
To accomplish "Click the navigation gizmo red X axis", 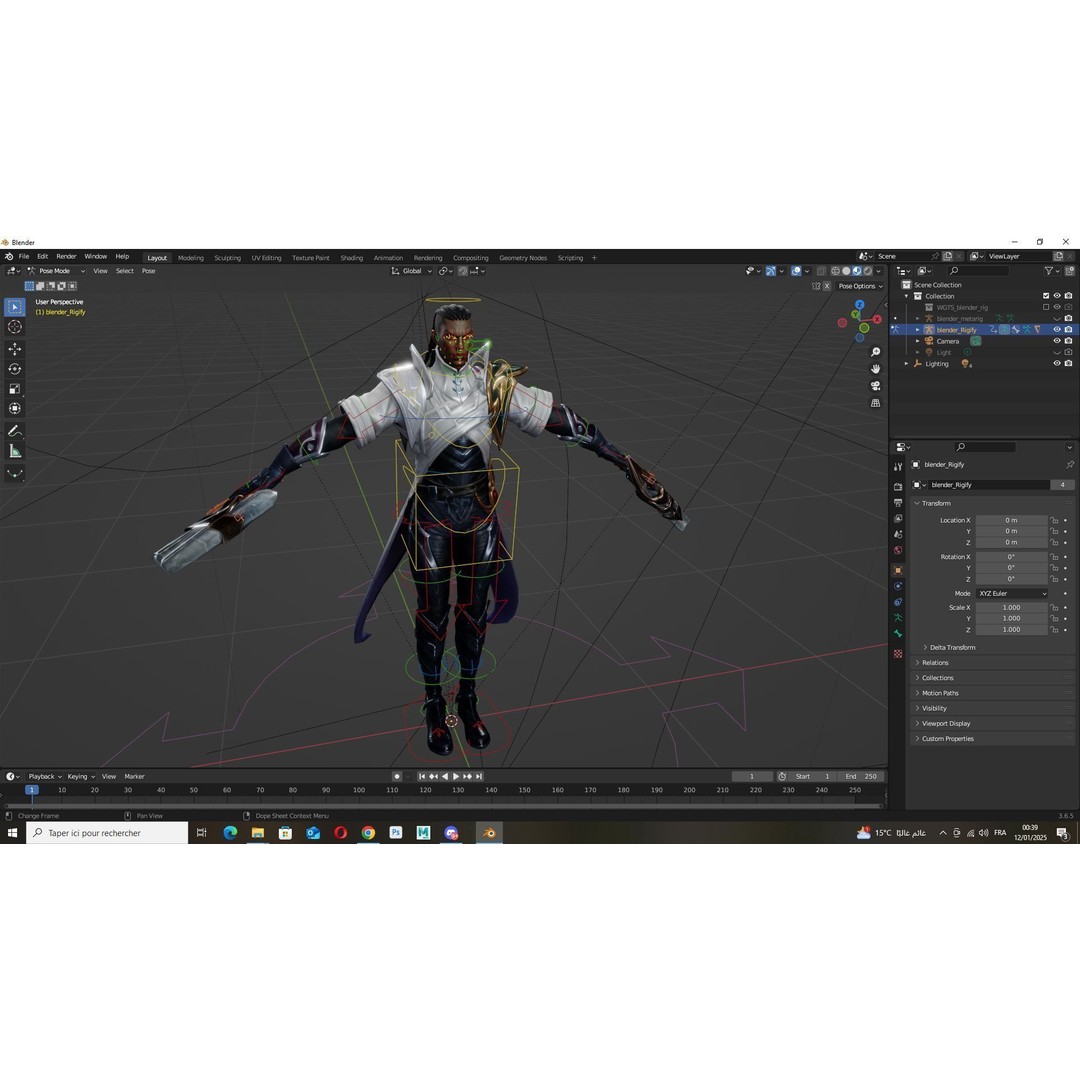I will [877, 320].
